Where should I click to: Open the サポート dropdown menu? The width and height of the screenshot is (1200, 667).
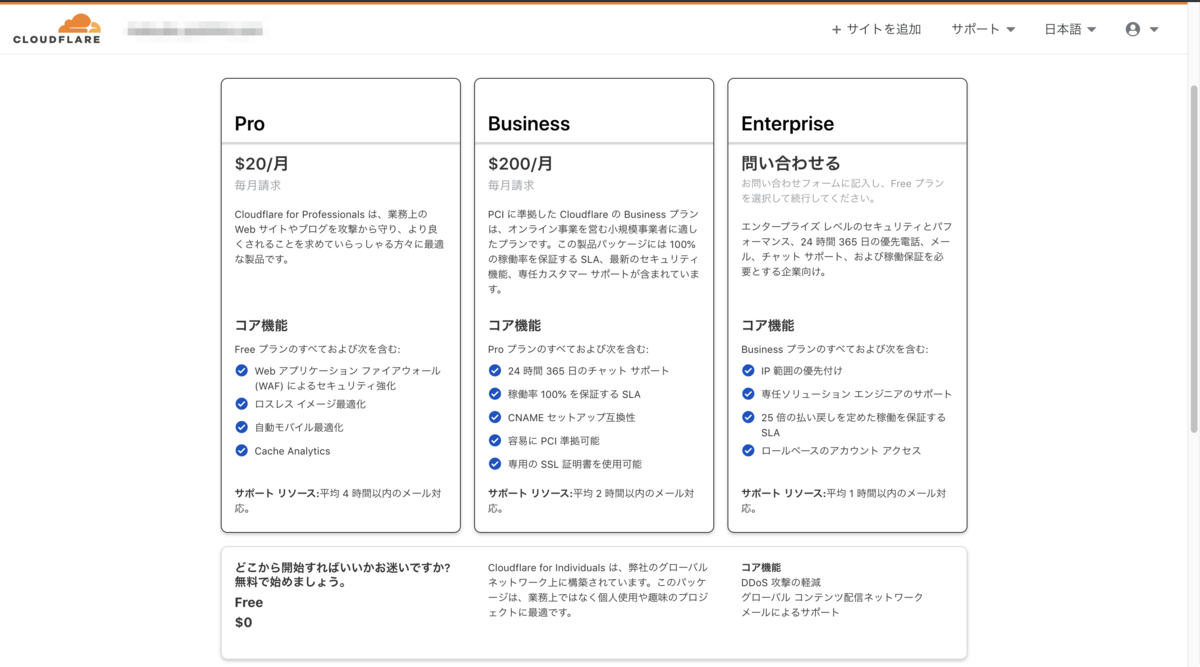pos(983,30)
